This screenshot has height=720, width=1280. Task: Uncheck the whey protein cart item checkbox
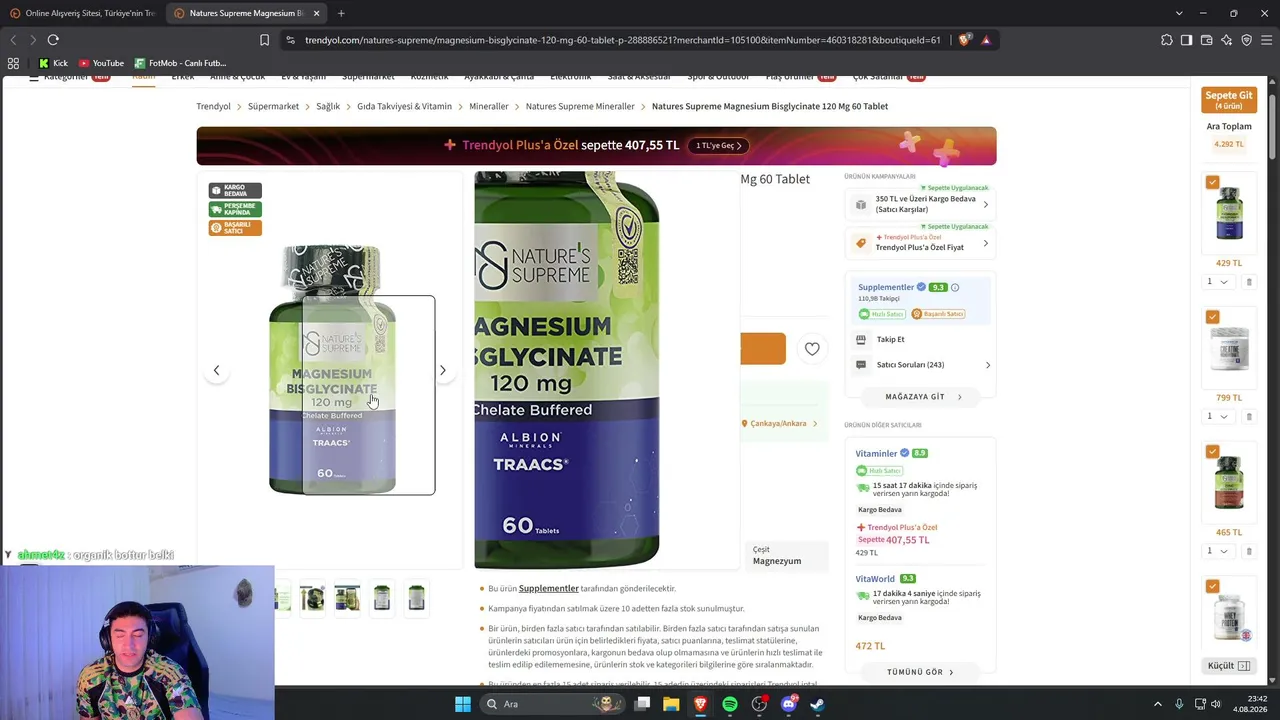pyautogui.click(x=1213, y=586)
